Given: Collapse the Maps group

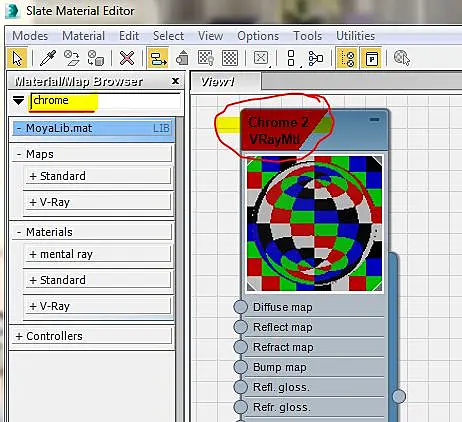Looking at the screenshot, I should 19,154.
